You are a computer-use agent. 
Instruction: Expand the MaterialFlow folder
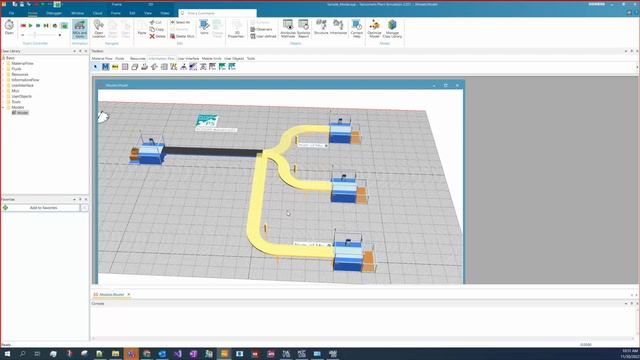coord(4,63)
